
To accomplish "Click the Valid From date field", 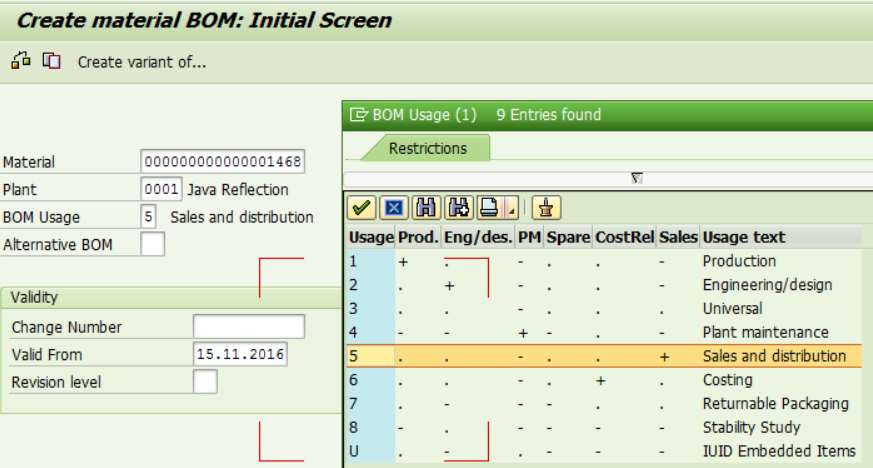I will pyautogui.click(x=241, y=354).
